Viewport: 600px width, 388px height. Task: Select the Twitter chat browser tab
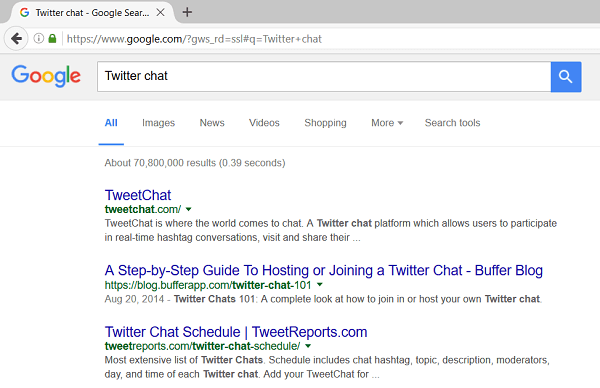tap(91, 13)
